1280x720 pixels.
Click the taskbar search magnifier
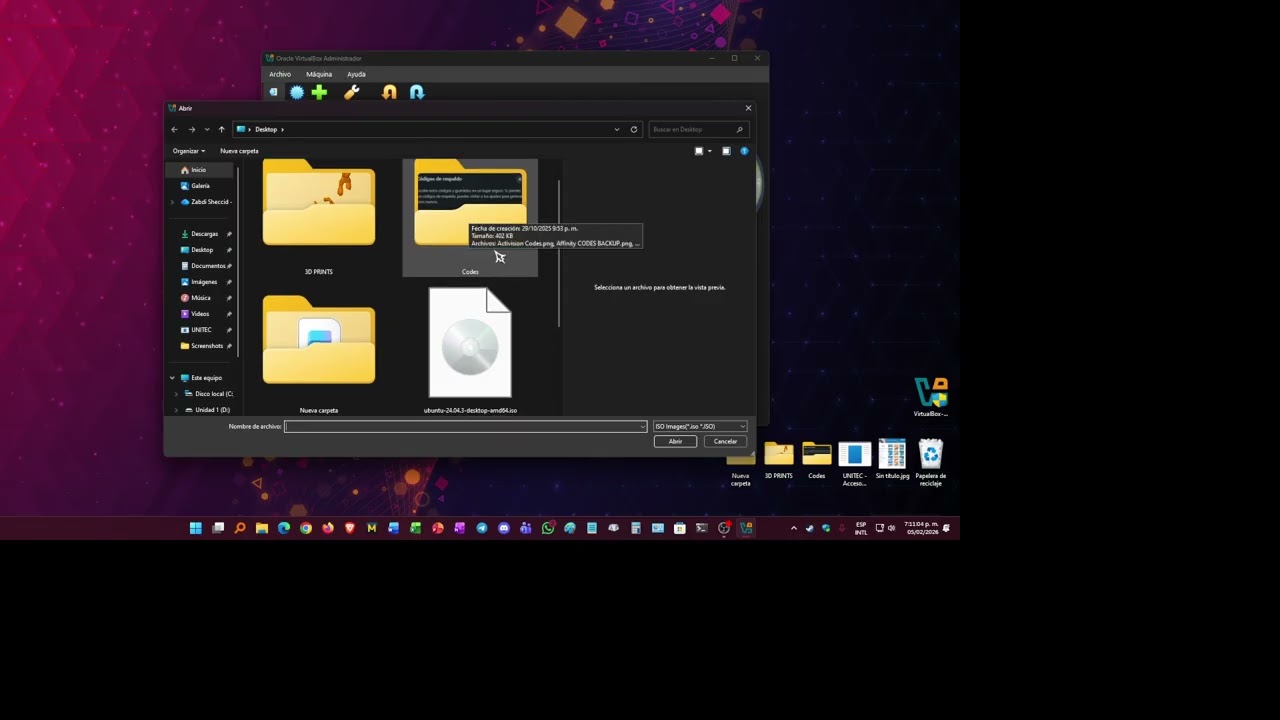(240, 528)
